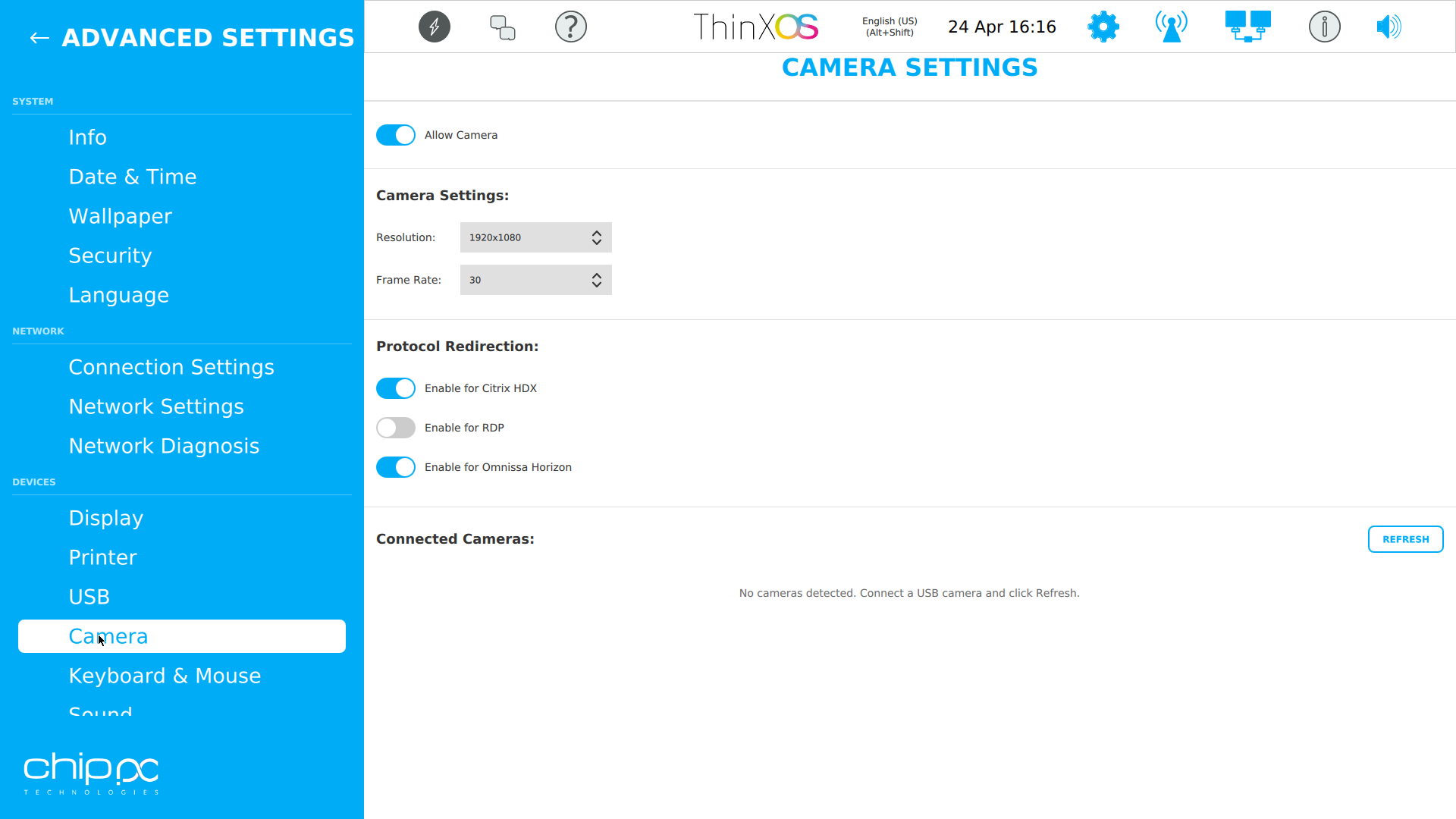Image resolution: width=1456 pixels, height=819 pixels.
Task: Click the power options icon
Action: point(434,27)
